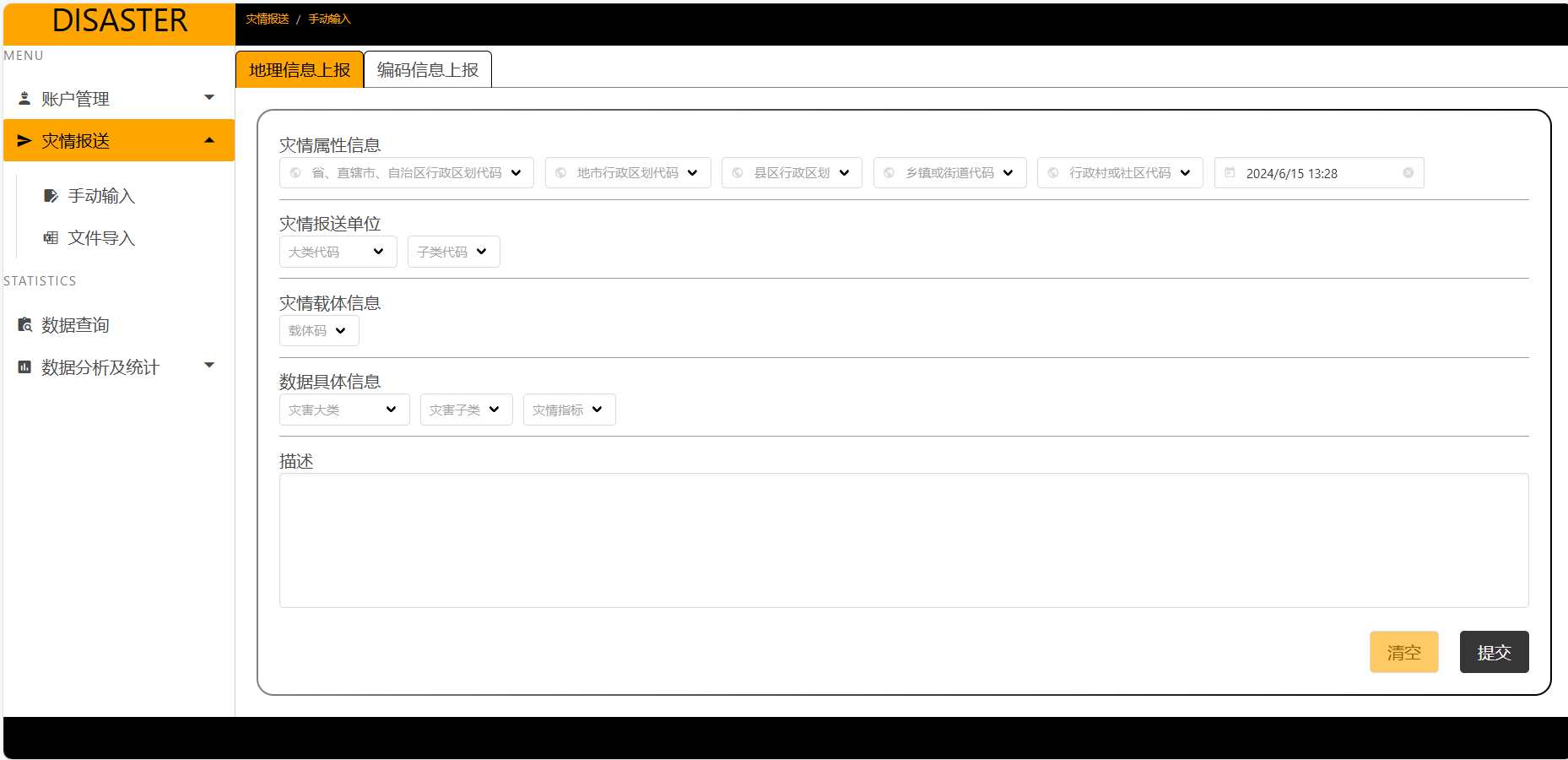1568x760 pixels.
Task: Open the 子类代码 dropdown
Action: coord(454,252)
